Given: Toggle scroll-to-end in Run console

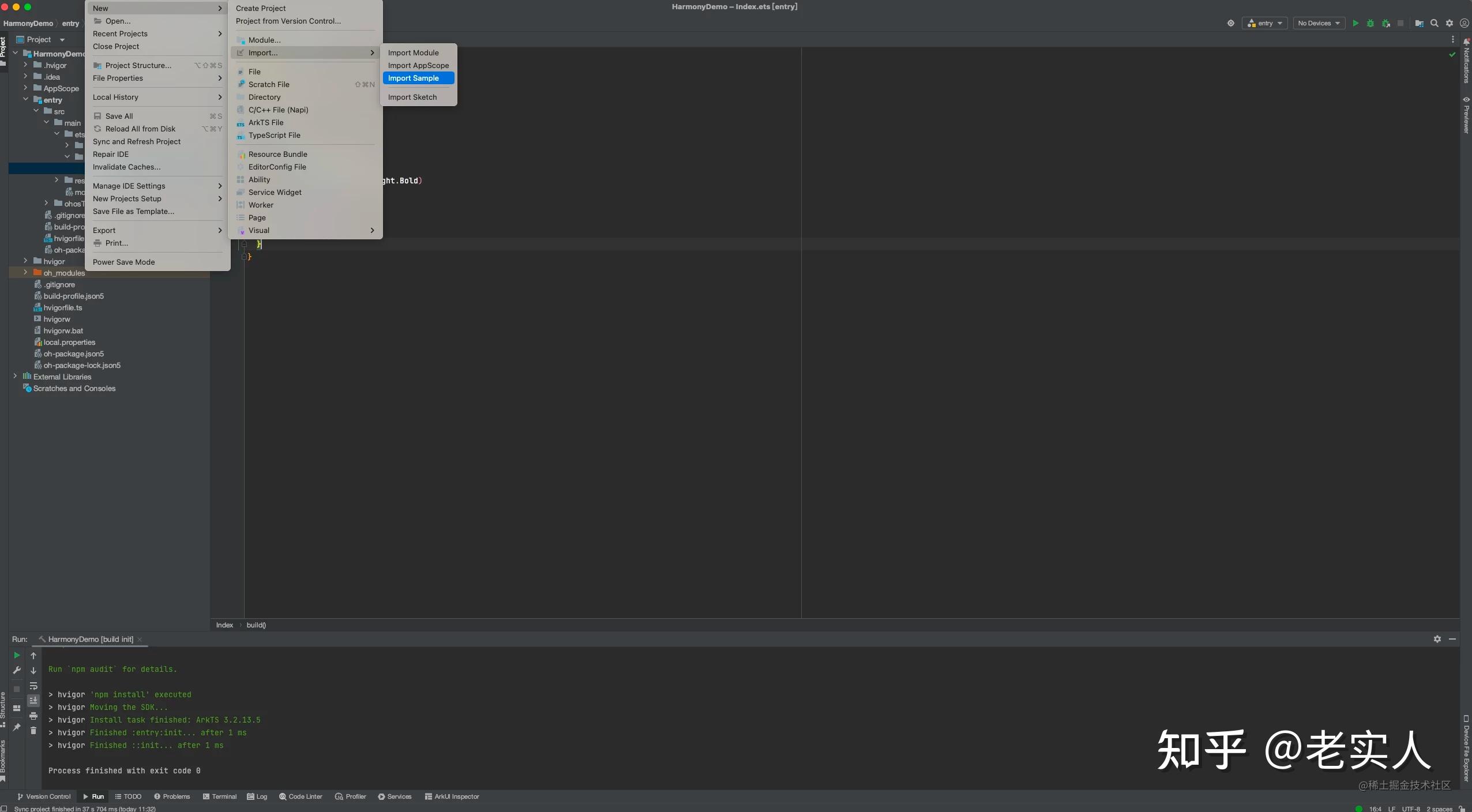Looking at the screenshot, I should pyautogui.click(x=33, y=700).
